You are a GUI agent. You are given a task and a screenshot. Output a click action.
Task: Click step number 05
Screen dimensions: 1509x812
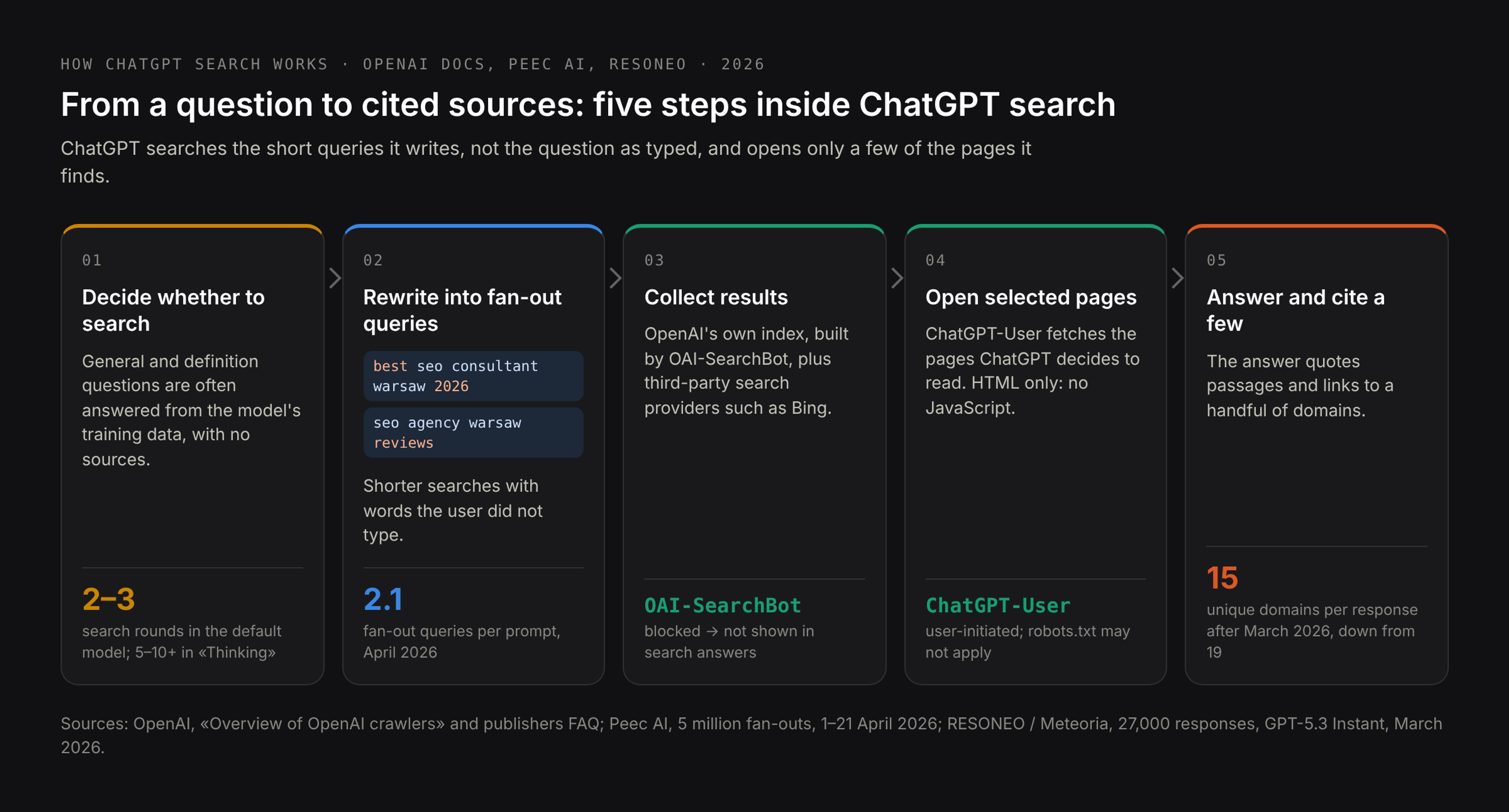pyautogui.click(x=1217, y=260)
